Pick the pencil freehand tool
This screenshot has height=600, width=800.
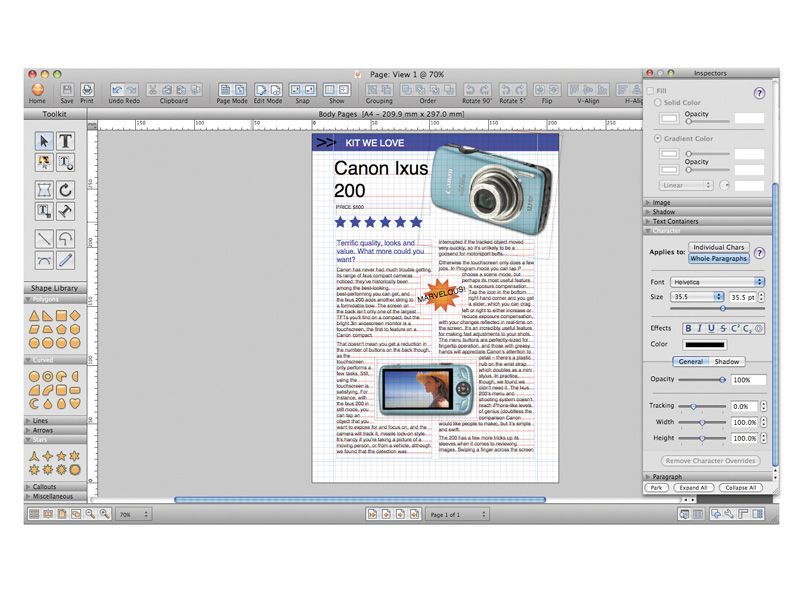tap(65, 260)
